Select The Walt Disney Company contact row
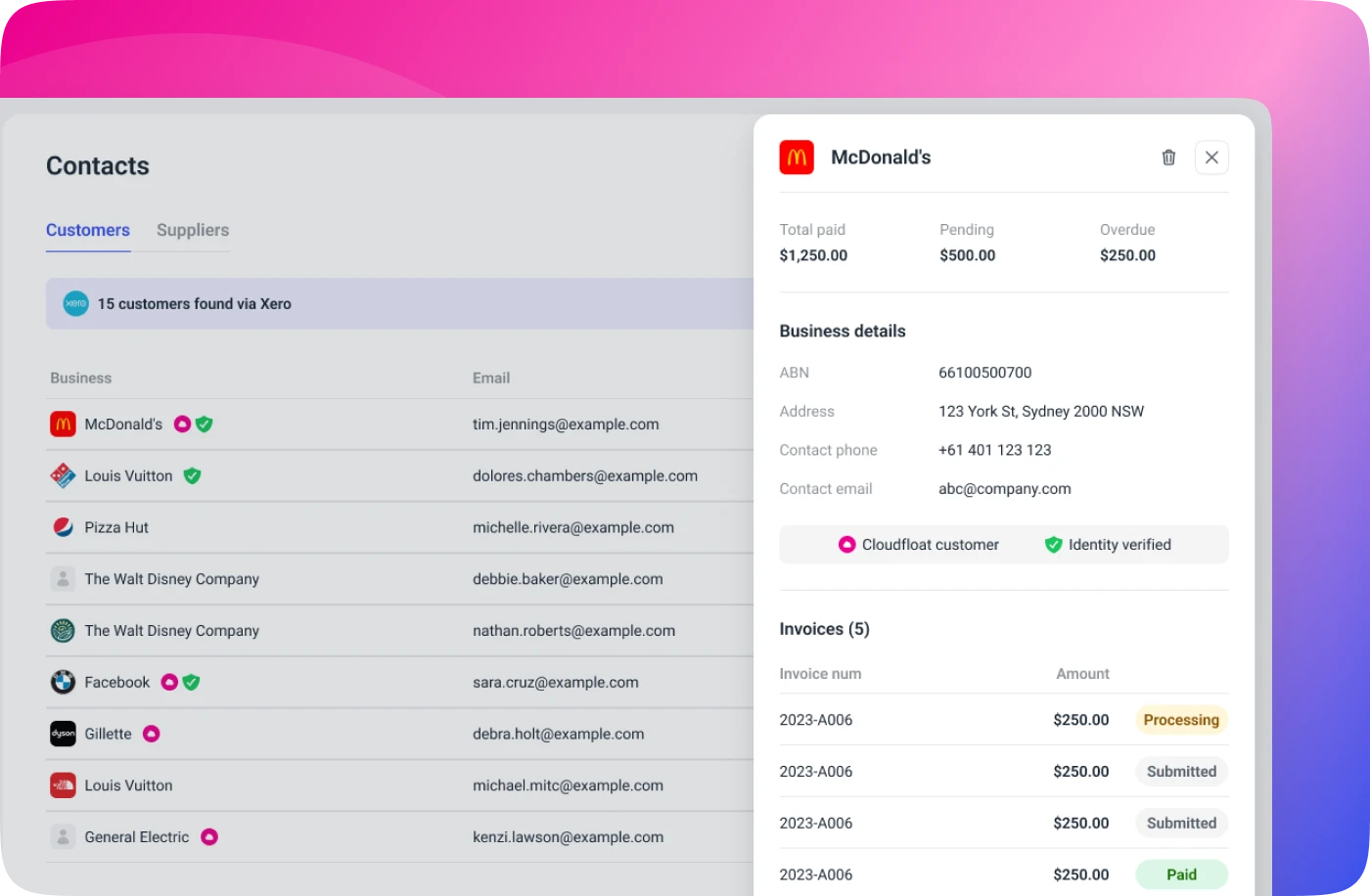Image resolution: width=1370 pixels, height=896 pixels. tap(172, 578)
